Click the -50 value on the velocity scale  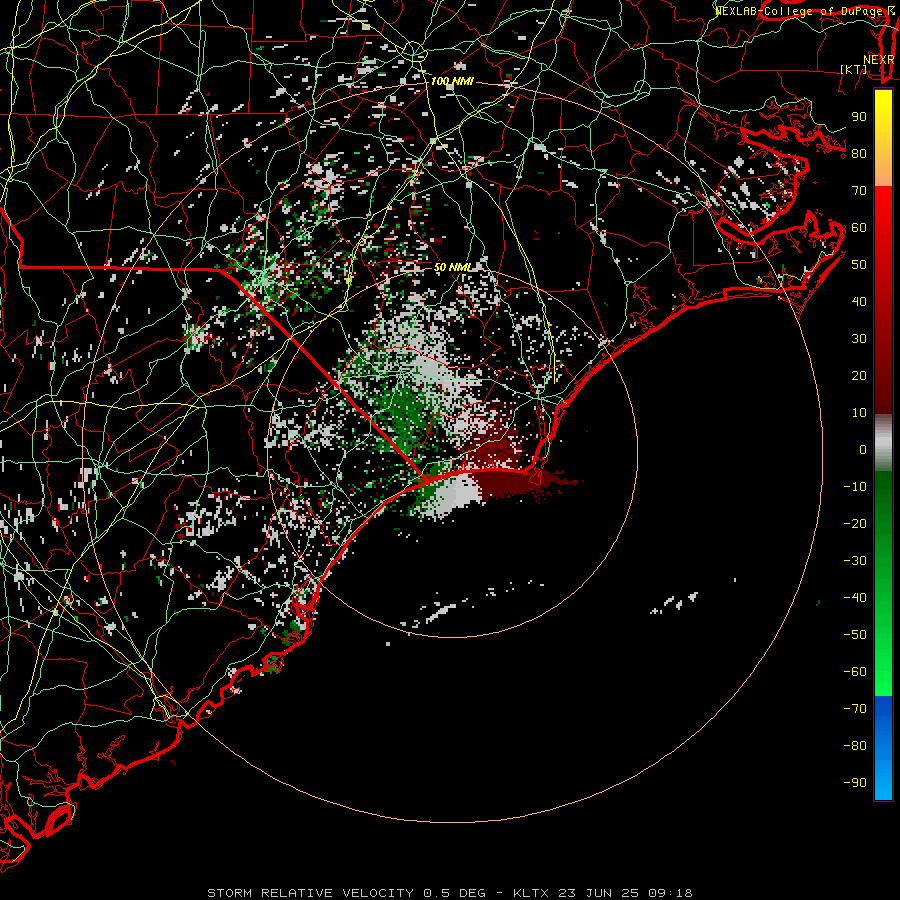tap(855, 635)
